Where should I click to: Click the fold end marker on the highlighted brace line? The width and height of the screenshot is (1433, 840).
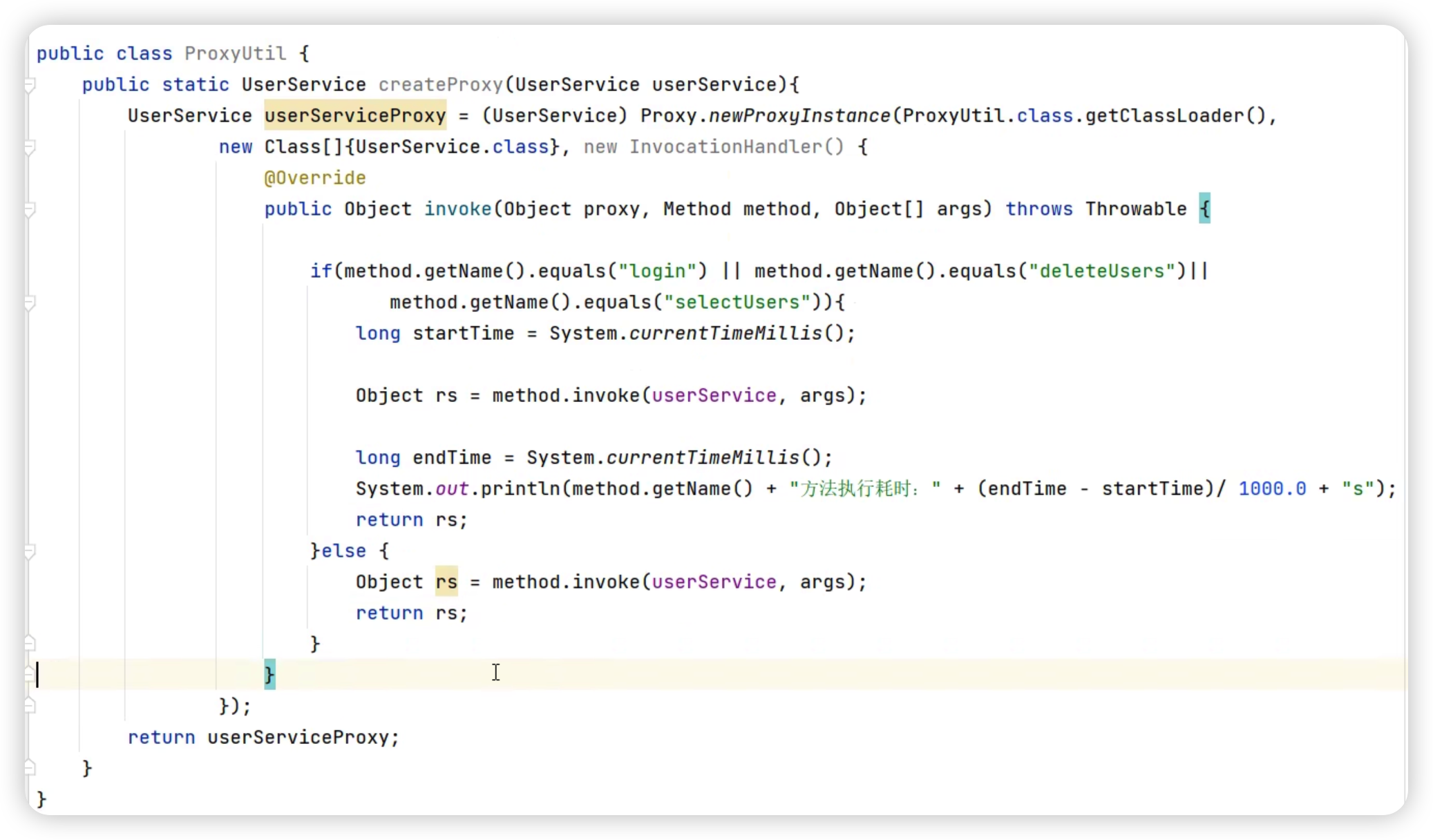(x=30, y=675)
